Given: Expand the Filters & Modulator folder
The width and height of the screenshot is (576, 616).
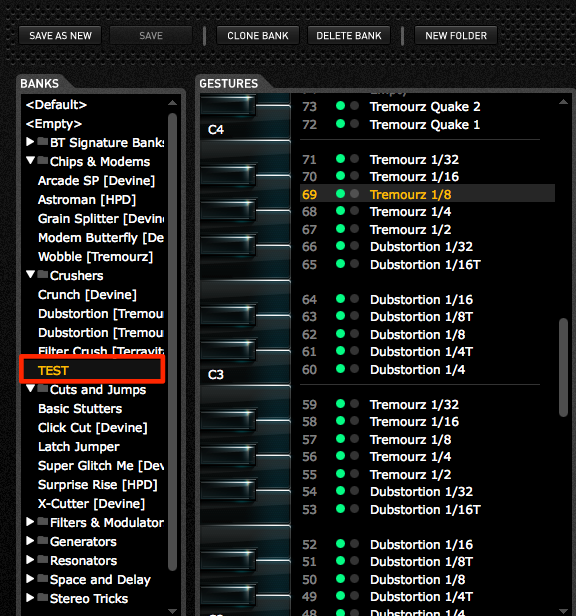Looking at the screenshot, I should tap(30, 522).
